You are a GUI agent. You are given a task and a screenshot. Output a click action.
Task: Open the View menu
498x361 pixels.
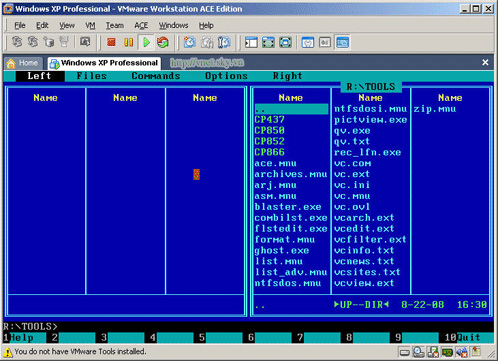pos(67,25)
